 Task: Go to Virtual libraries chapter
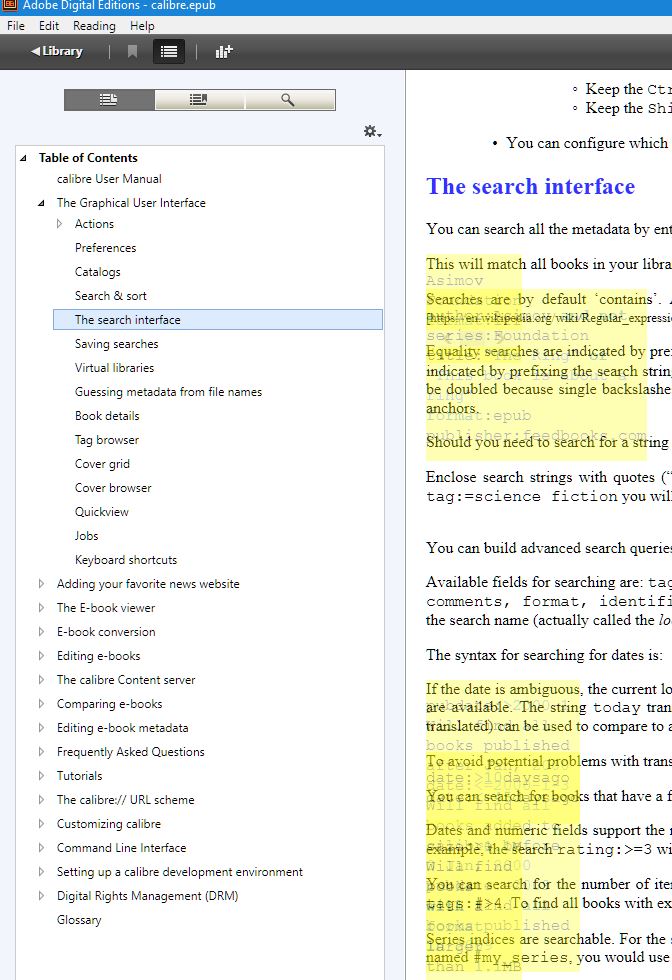click(114, 368)
